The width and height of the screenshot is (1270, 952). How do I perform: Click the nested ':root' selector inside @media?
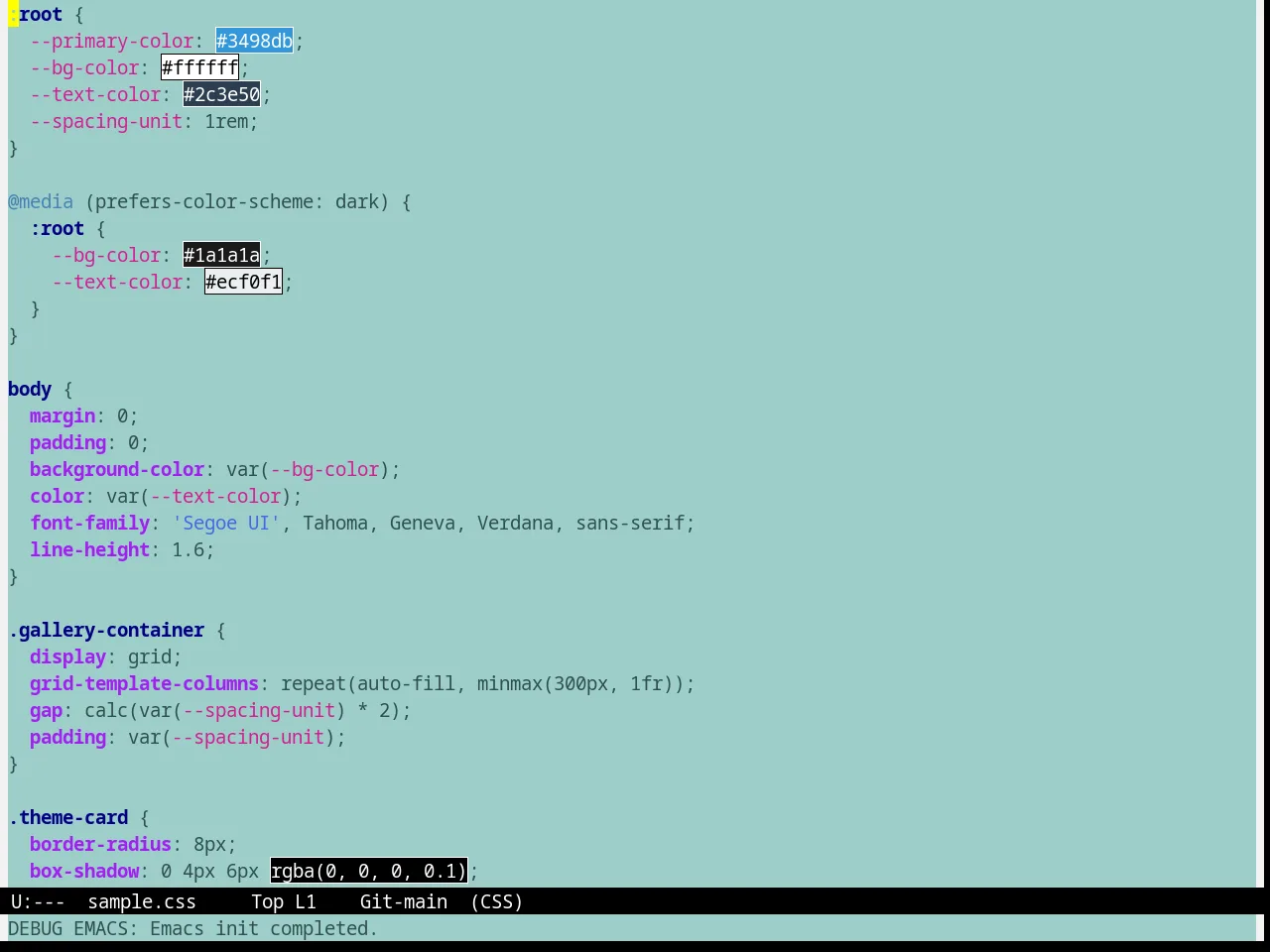pyautogui.click(x=58, y=228)
